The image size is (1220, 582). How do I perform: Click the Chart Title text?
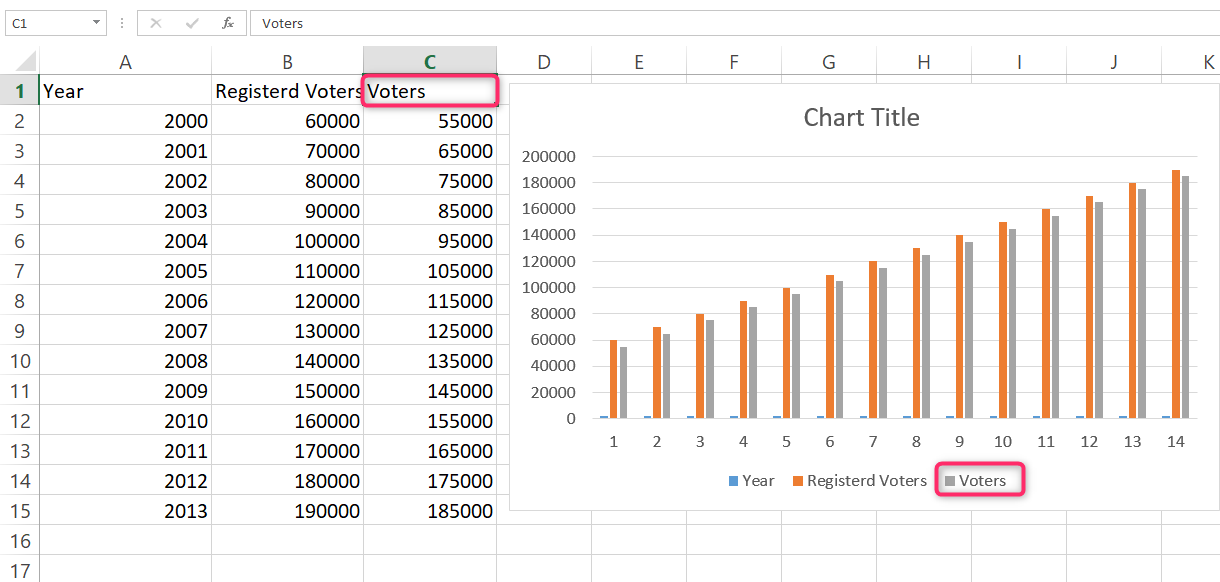click(861, 117)
